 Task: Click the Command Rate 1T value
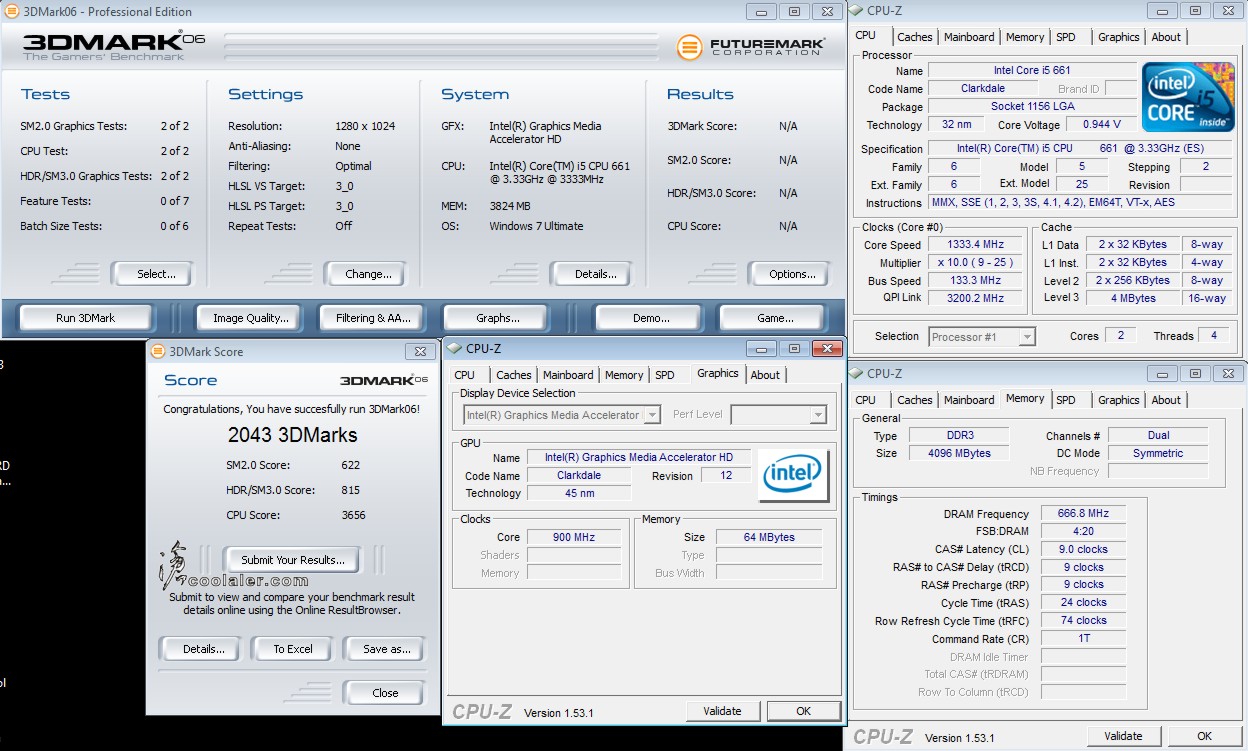(1083, 639)
